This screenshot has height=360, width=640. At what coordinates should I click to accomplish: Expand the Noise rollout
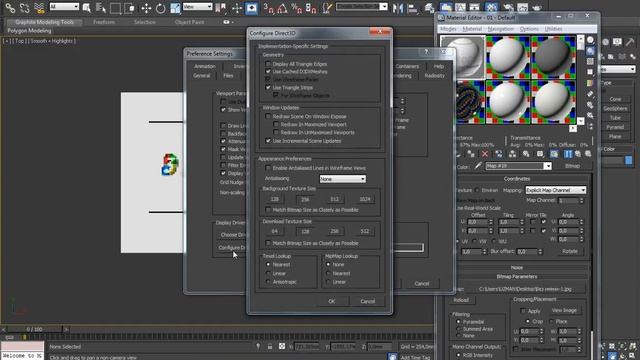(517, 268)
